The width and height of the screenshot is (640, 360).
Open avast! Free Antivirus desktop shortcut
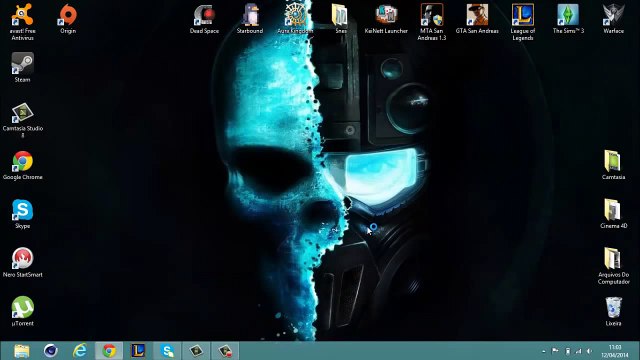[22, 22]
